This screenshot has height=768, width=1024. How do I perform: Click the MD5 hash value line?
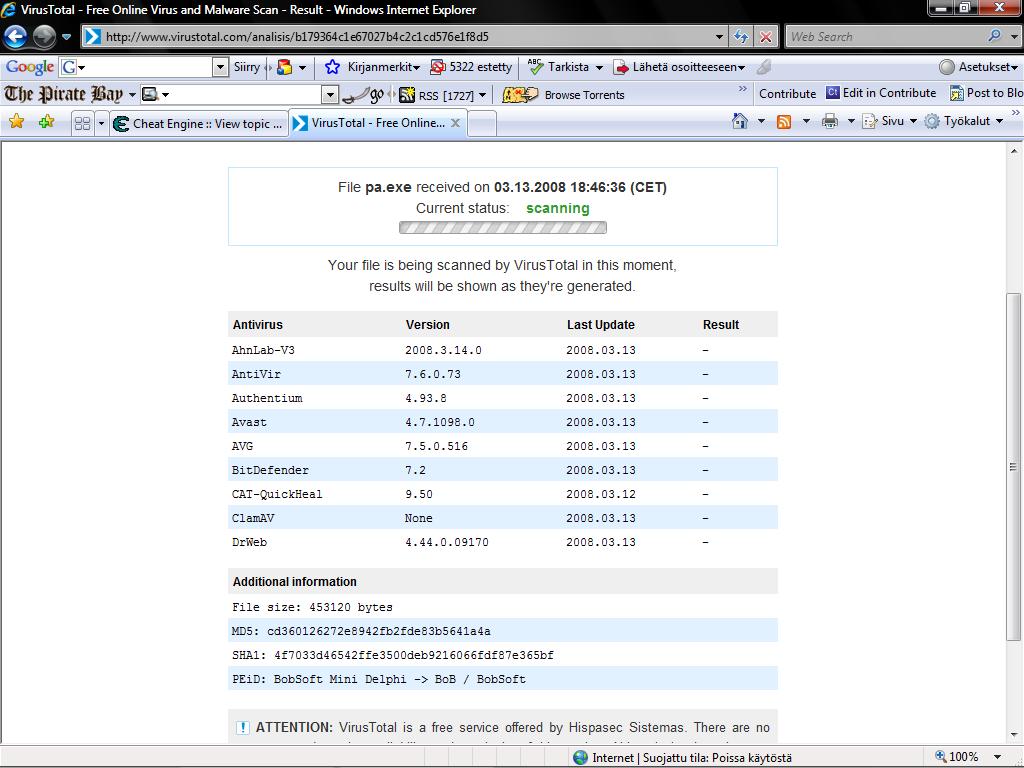click(x=361, y=632)
